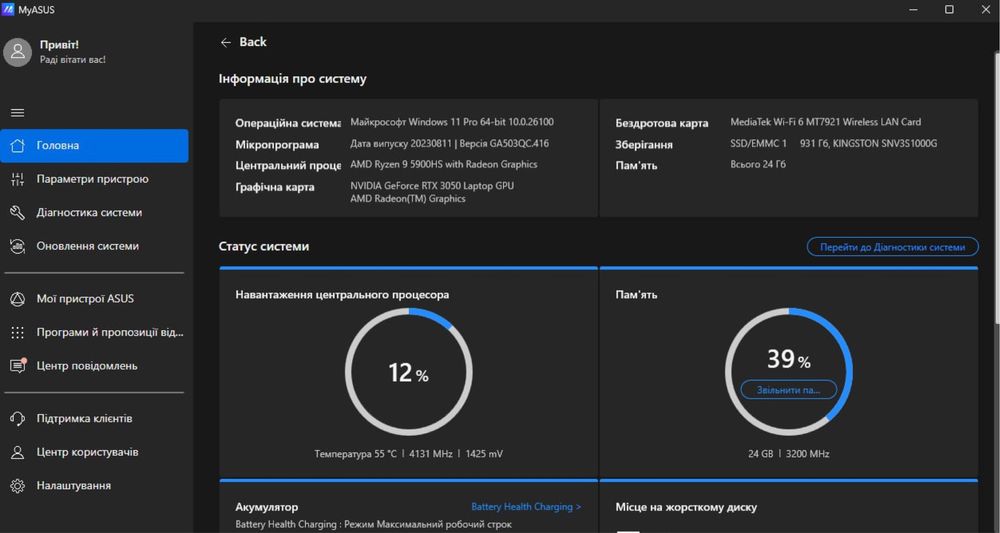Open Діагностика системи page
The width and height of the screenshot is (1000, 533).
(94, 213)
